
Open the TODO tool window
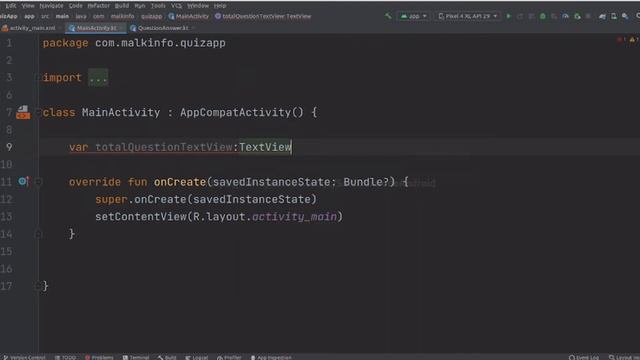(x=65, y=357)
